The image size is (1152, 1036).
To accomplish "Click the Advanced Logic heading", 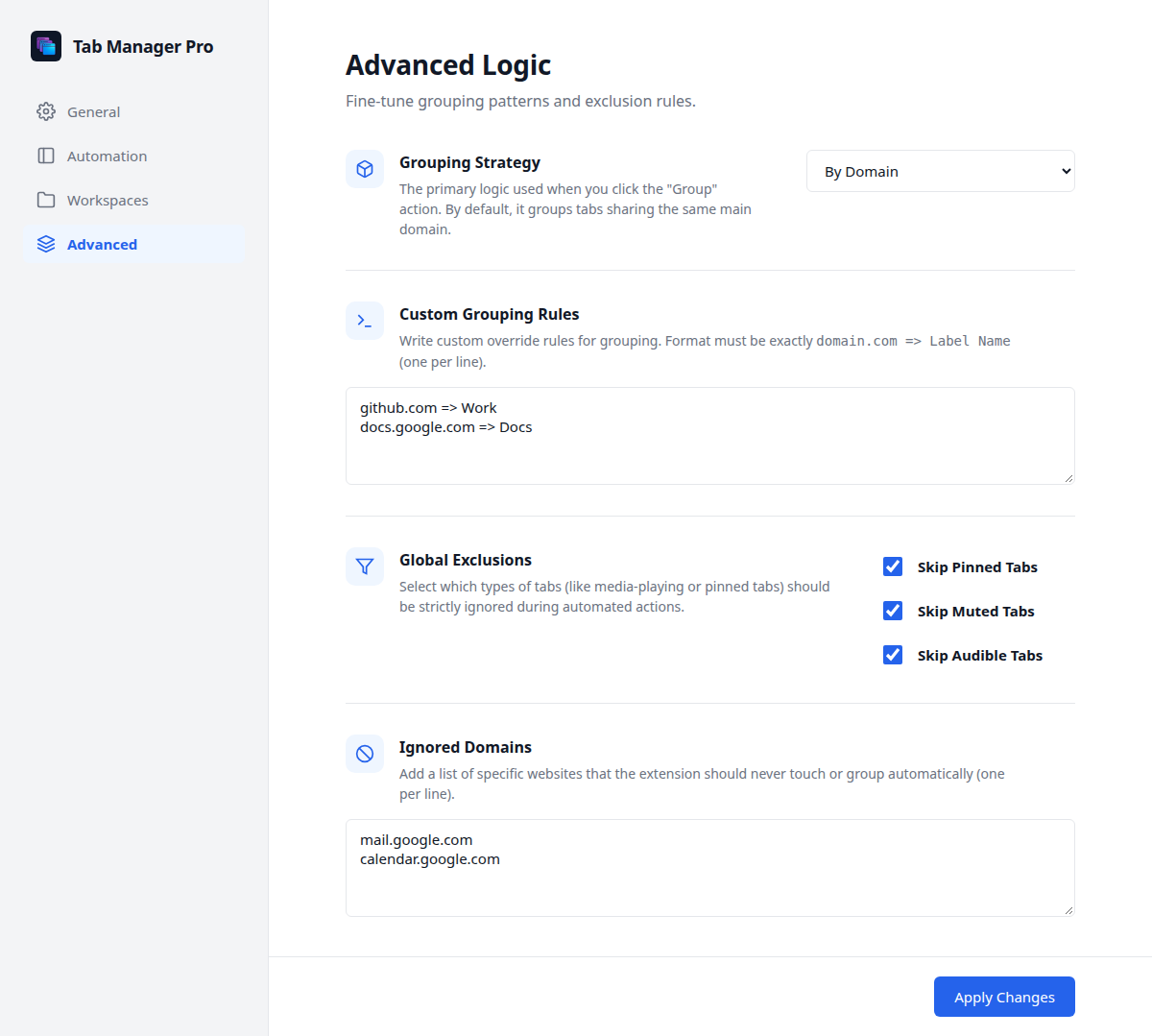I will (448, 65).
